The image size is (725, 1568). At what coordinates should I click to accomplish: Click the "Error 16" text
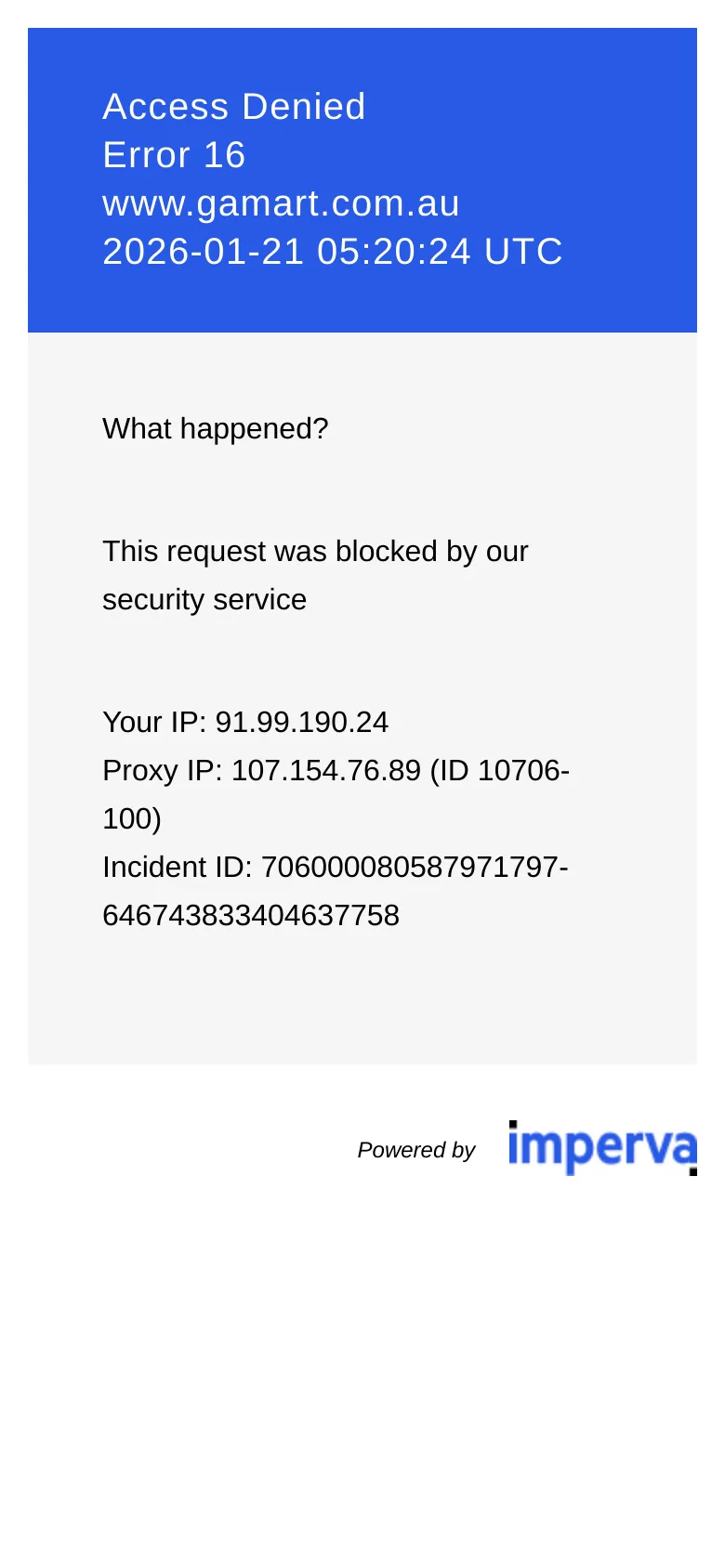pyautogui.click(x=174, y=155)
